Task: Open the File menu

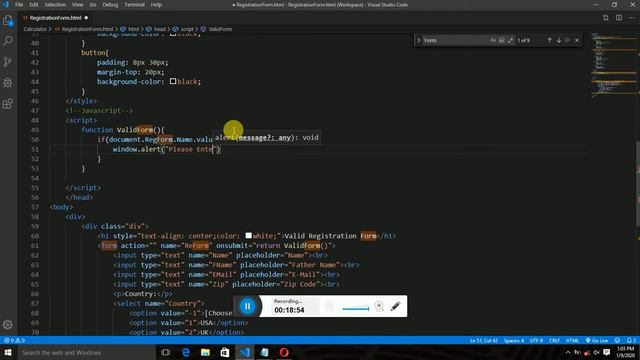Action: (x=19, y=4)
